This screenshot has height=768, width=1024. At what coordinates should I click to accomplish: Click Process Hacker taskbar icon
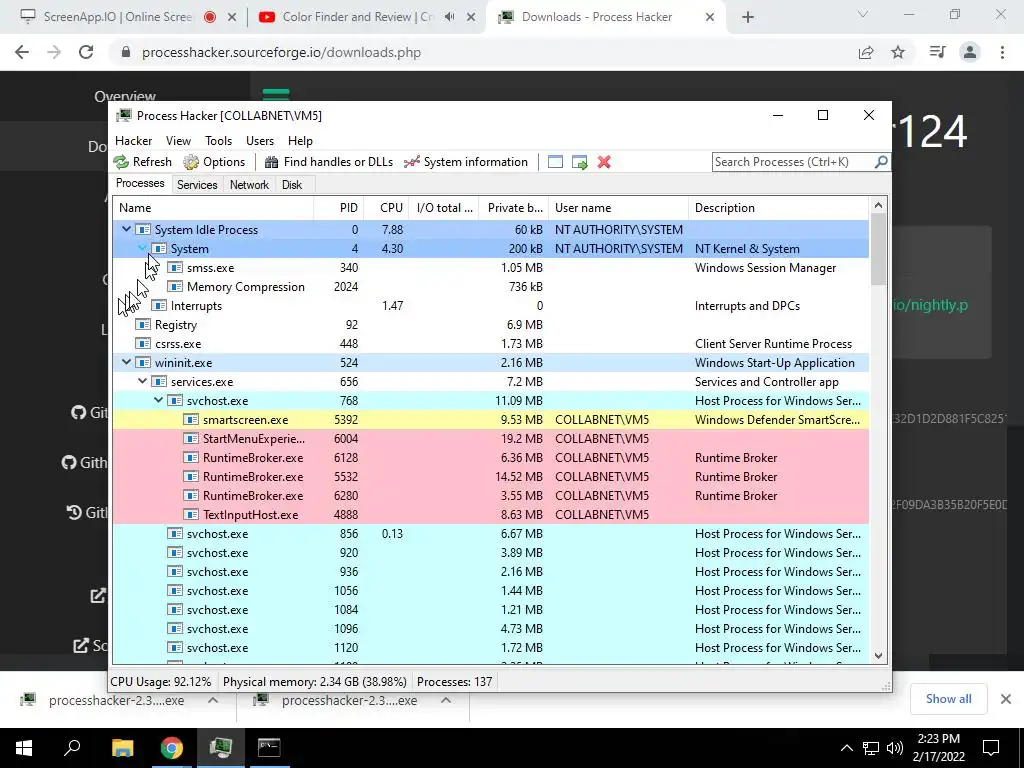point(221,748)
